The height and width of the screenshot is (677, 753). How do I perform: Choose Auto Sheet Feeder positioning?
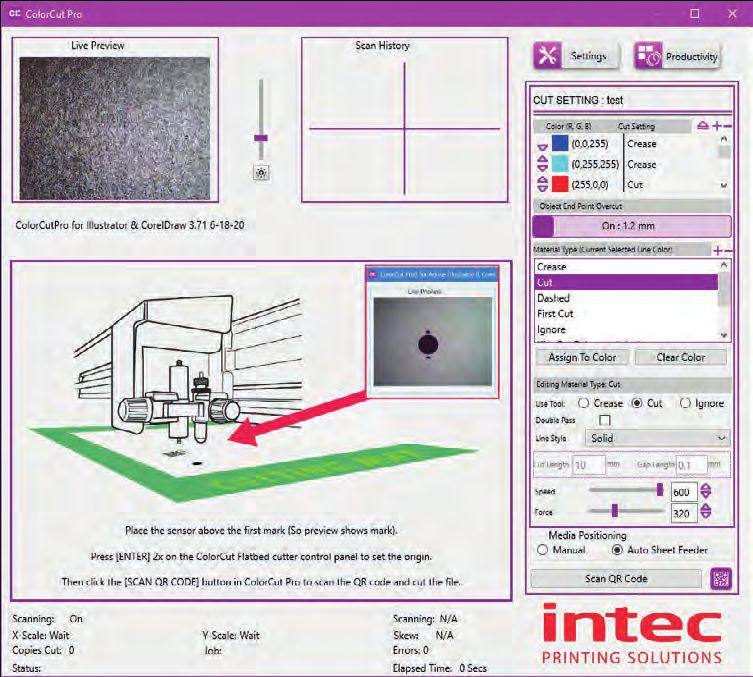coord(617,550)
